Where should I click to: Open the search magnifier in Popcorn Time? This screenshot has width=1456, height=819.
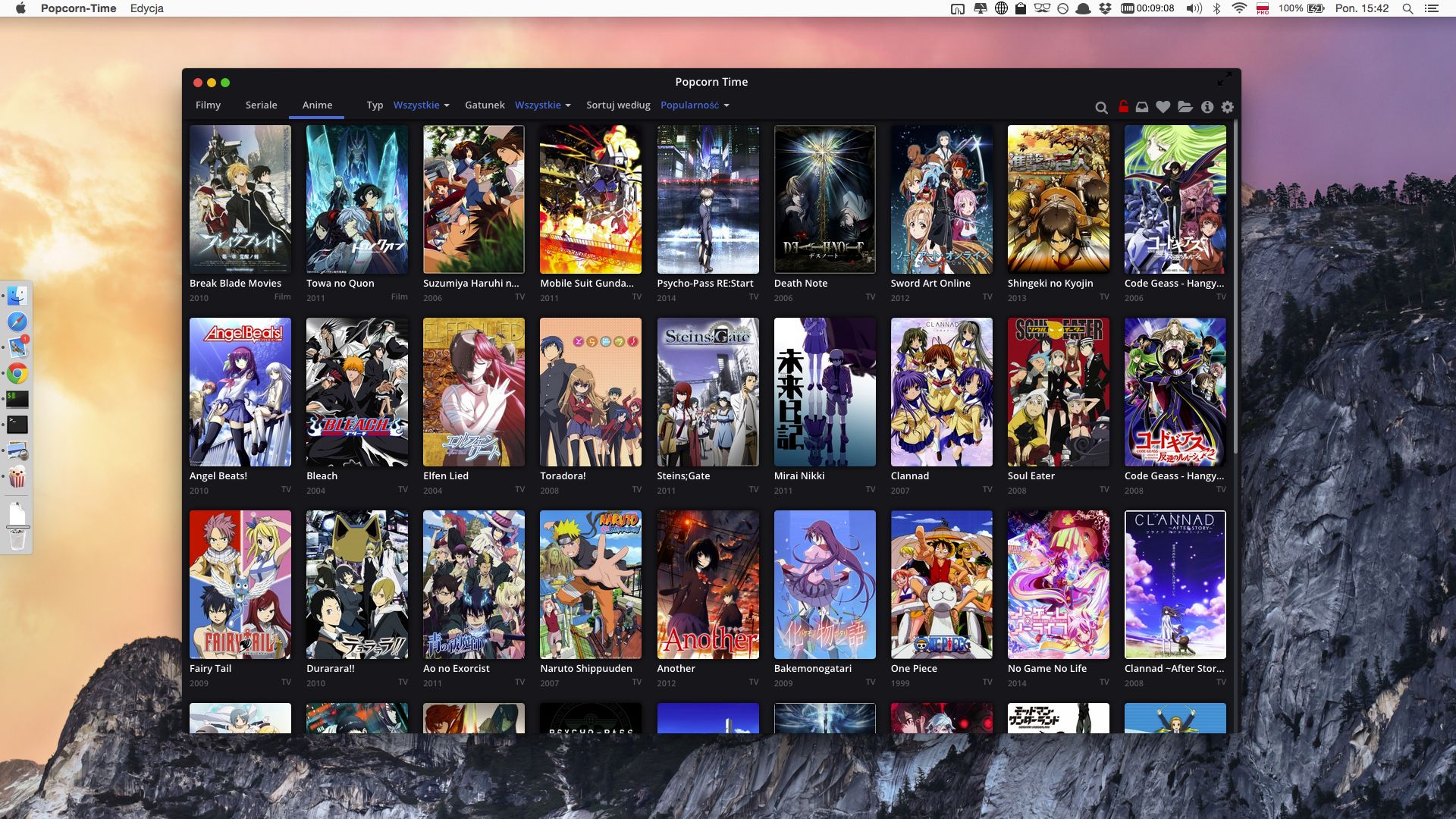point(1102,107)
